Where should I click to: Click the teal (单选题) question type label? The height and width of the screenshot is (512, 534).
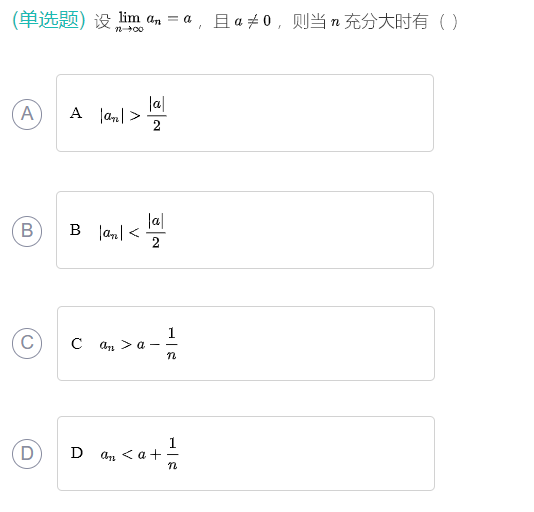click(x=49, y=20)
